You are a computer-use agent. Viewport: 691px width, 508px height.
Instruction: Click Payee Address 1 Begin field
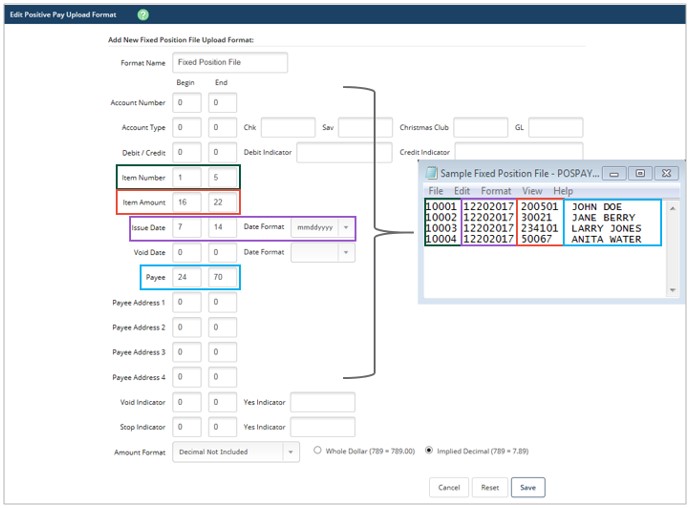point(187,302)
